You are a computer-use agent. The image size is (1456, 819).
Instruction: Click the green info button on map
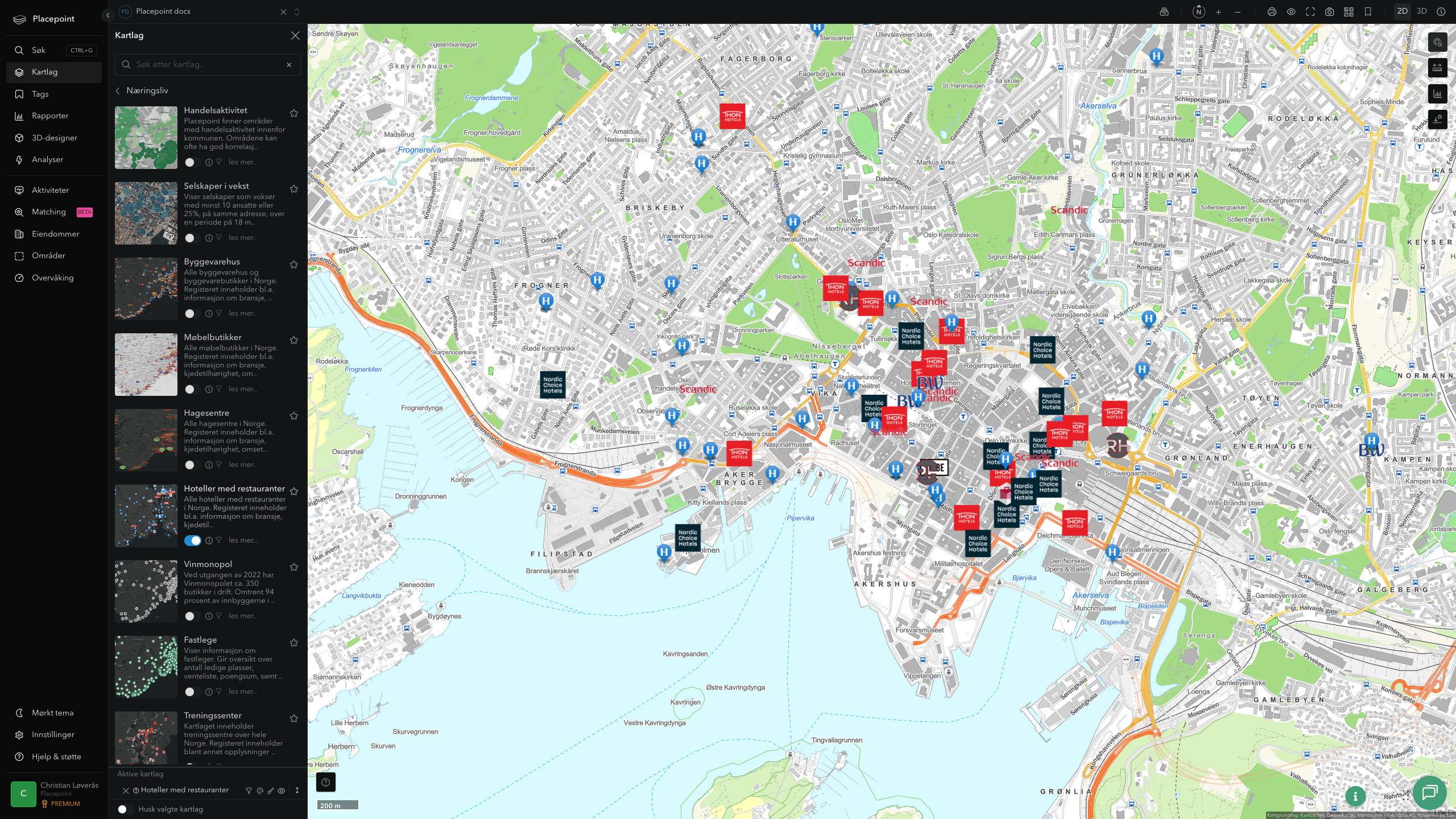[1355, 796]
